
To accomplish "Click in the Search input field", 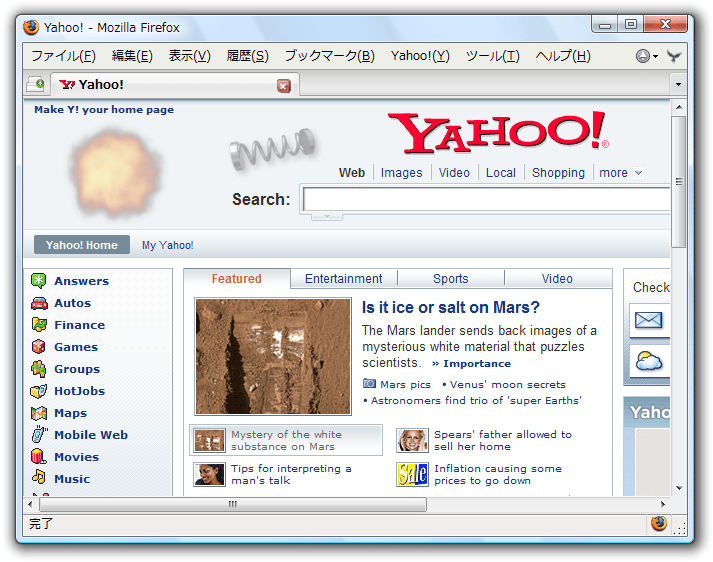I will click(486, 199).
